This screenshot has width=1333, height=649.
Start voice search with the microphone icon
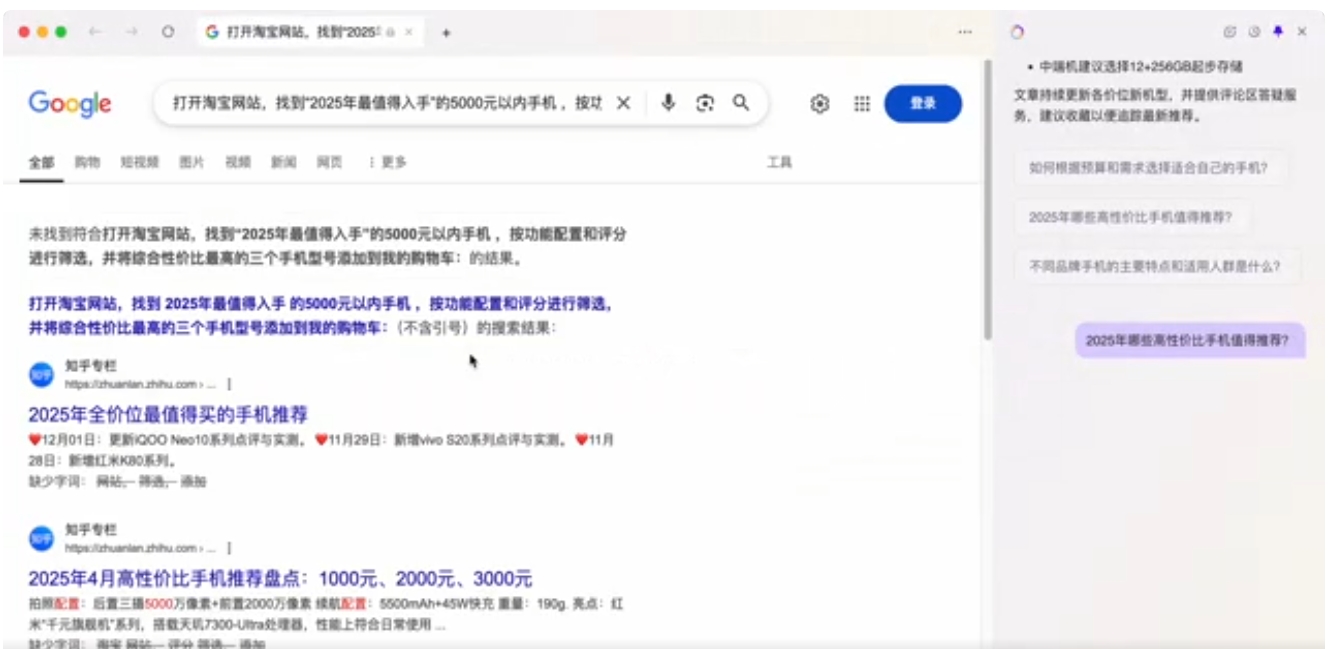point(669,103)
